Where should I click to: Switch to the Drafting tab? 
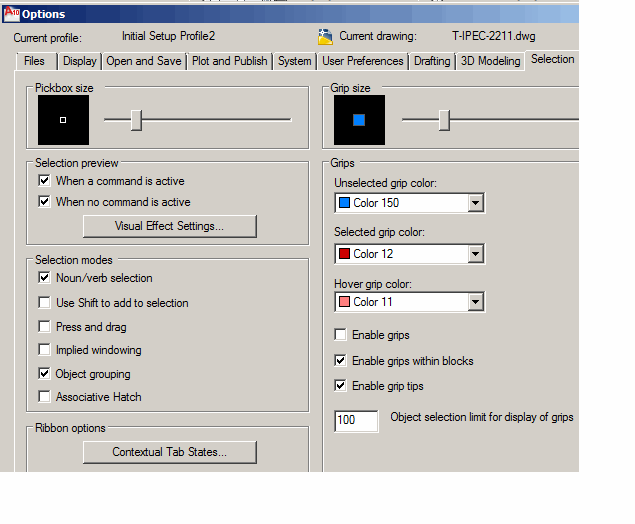click(x=432, y=61)
